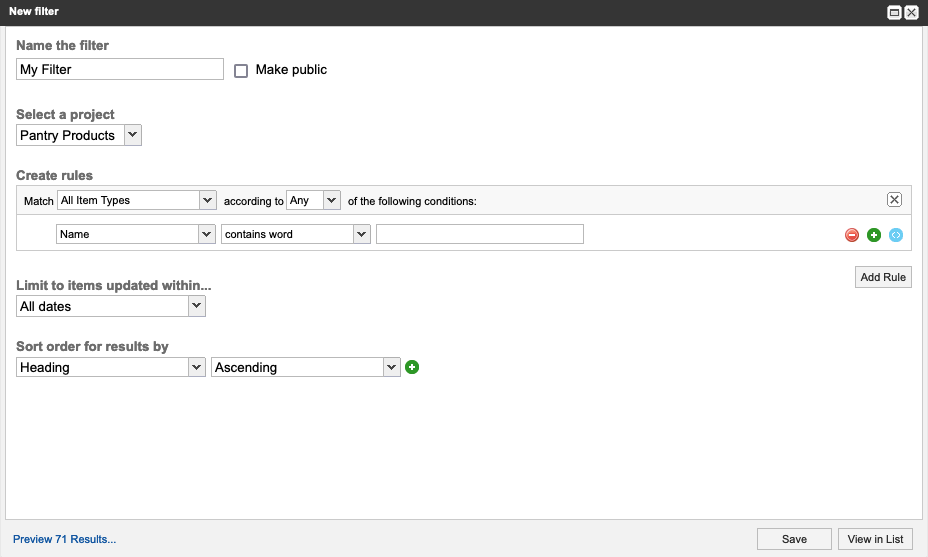Delete the rule using its X icon
928x557 pixels.
point(895,200)
